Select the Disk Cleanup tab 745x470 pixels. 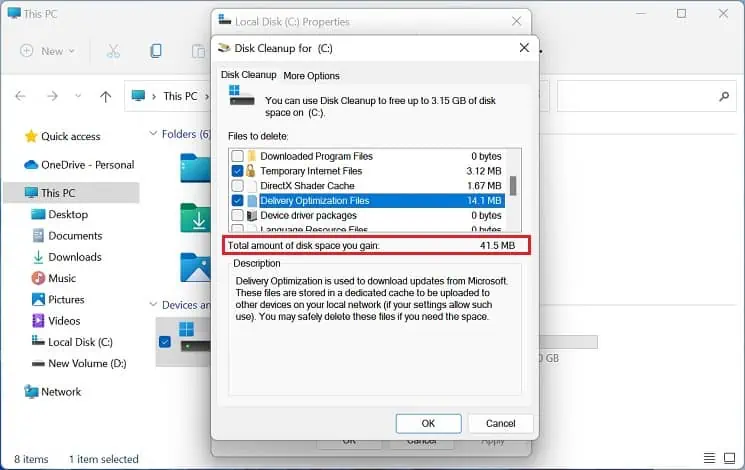(x=248, y=75)
